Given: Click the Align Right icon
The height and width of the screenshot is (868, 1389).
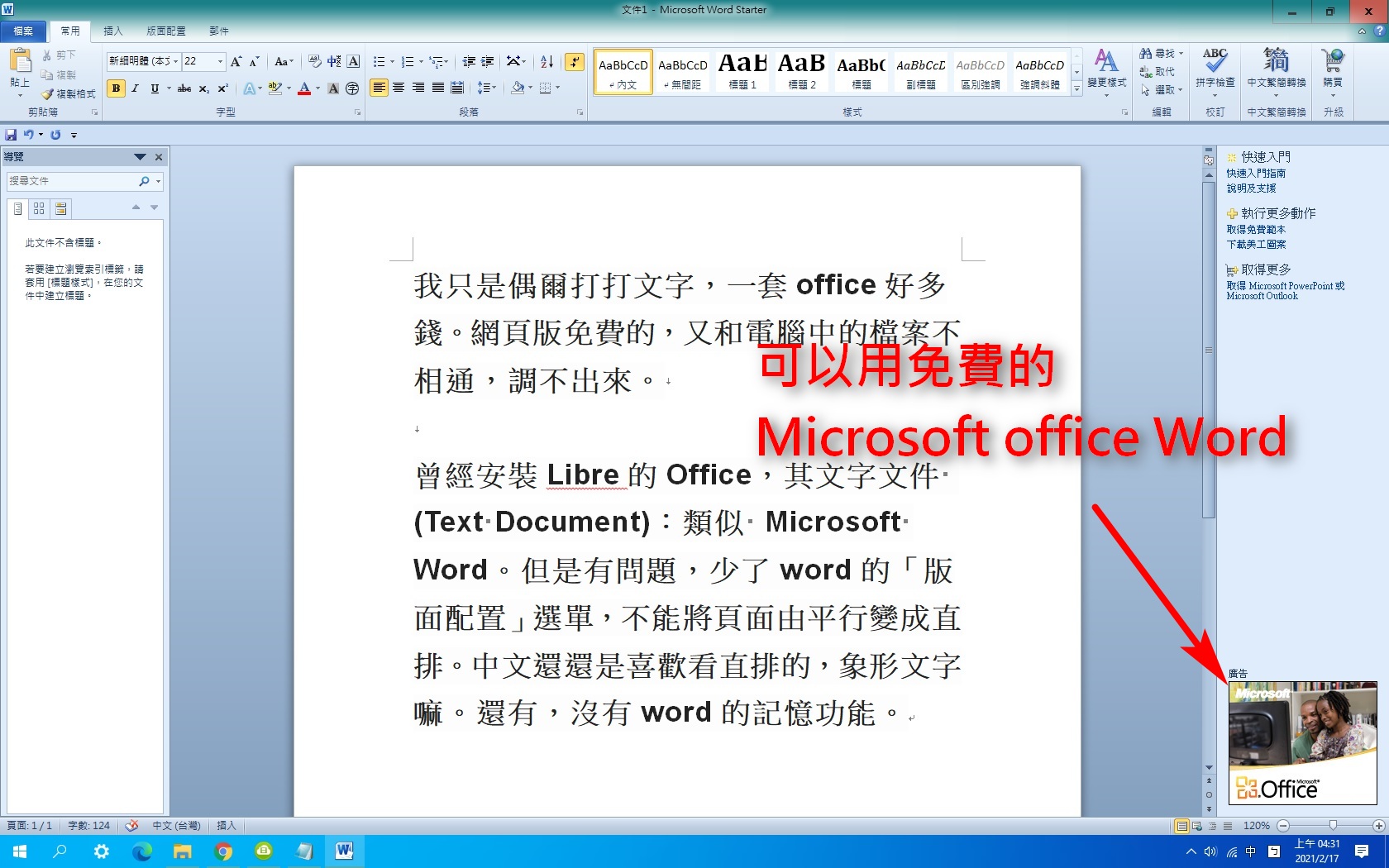Looking at the screenshot, I should (418, 88).
